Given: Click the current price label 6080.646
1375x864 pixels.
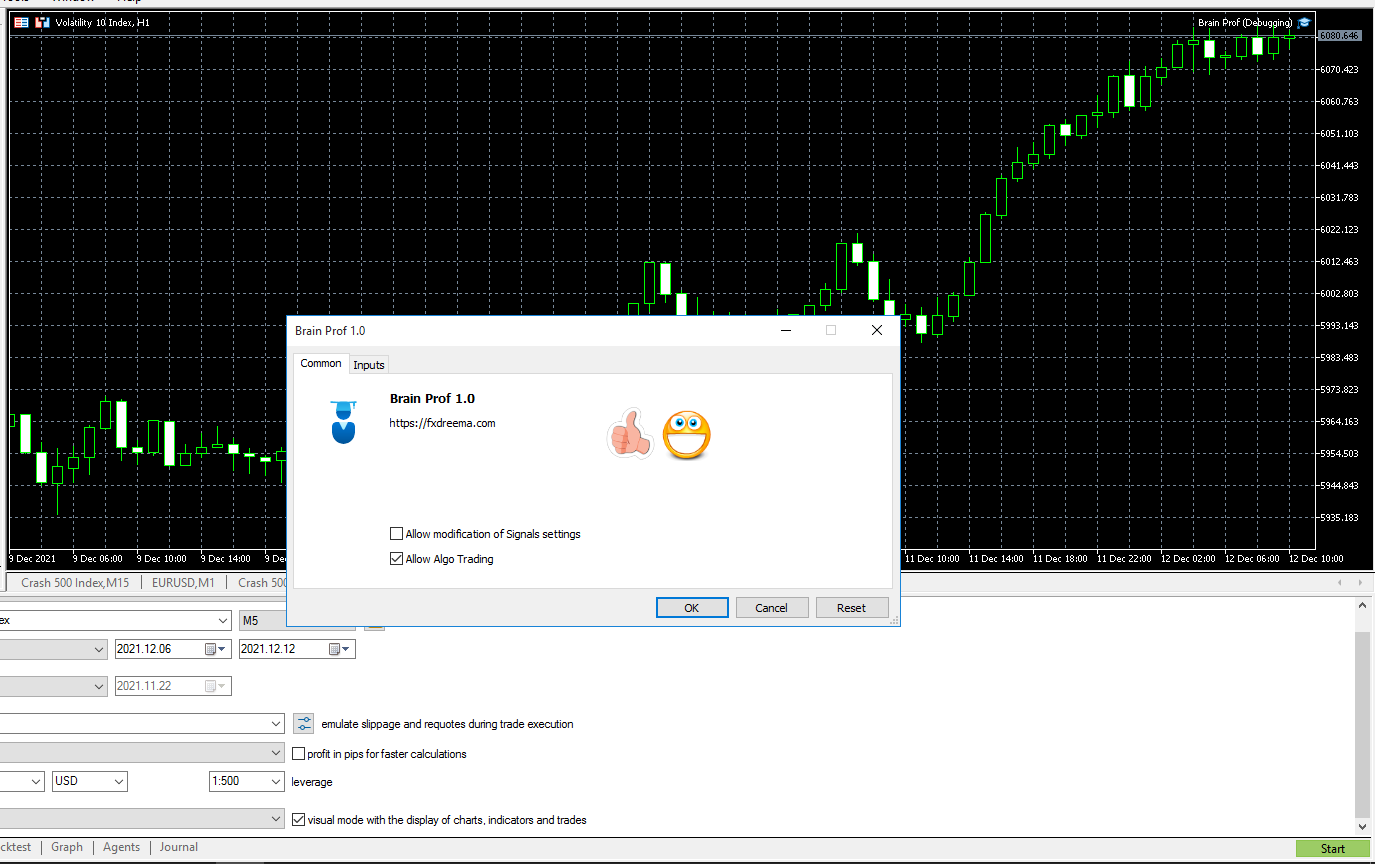Looking at the screenshot, I should [x=1339, y=35].
